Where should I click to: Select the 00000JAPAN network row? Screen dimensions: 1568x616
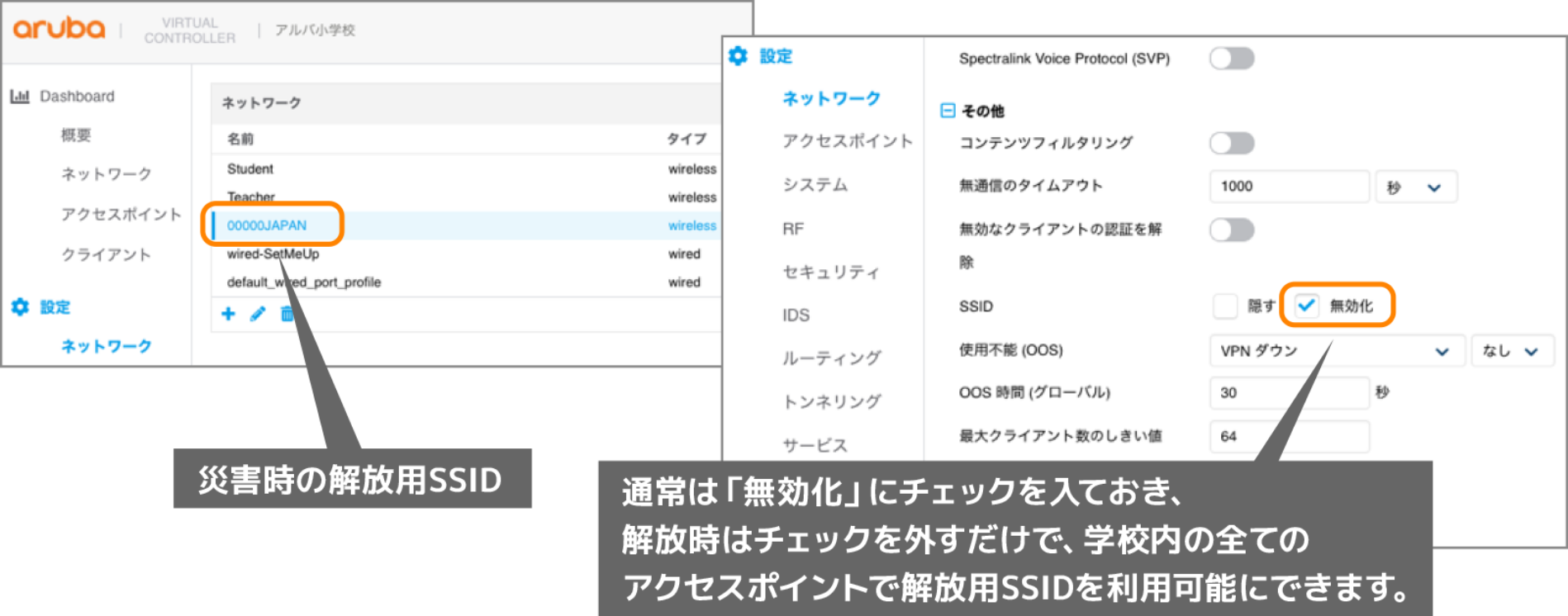pos(467,225)
